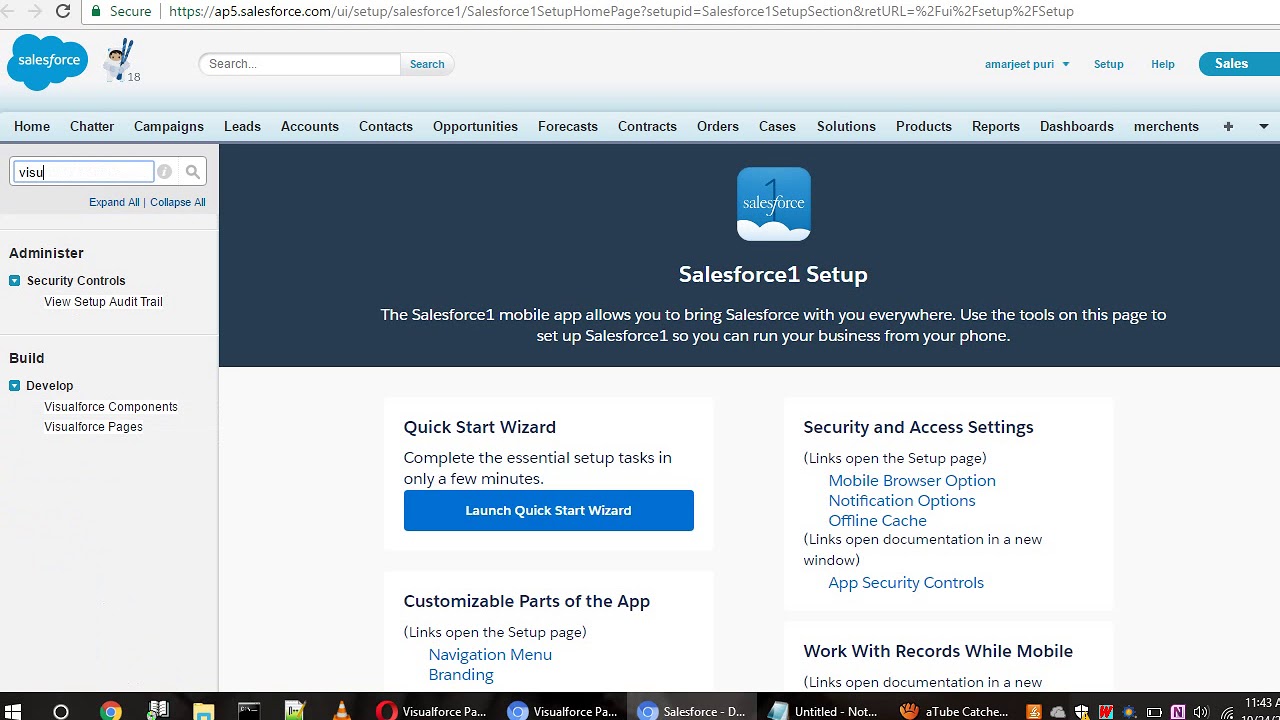Open Windows Start menu

point(14,711)
